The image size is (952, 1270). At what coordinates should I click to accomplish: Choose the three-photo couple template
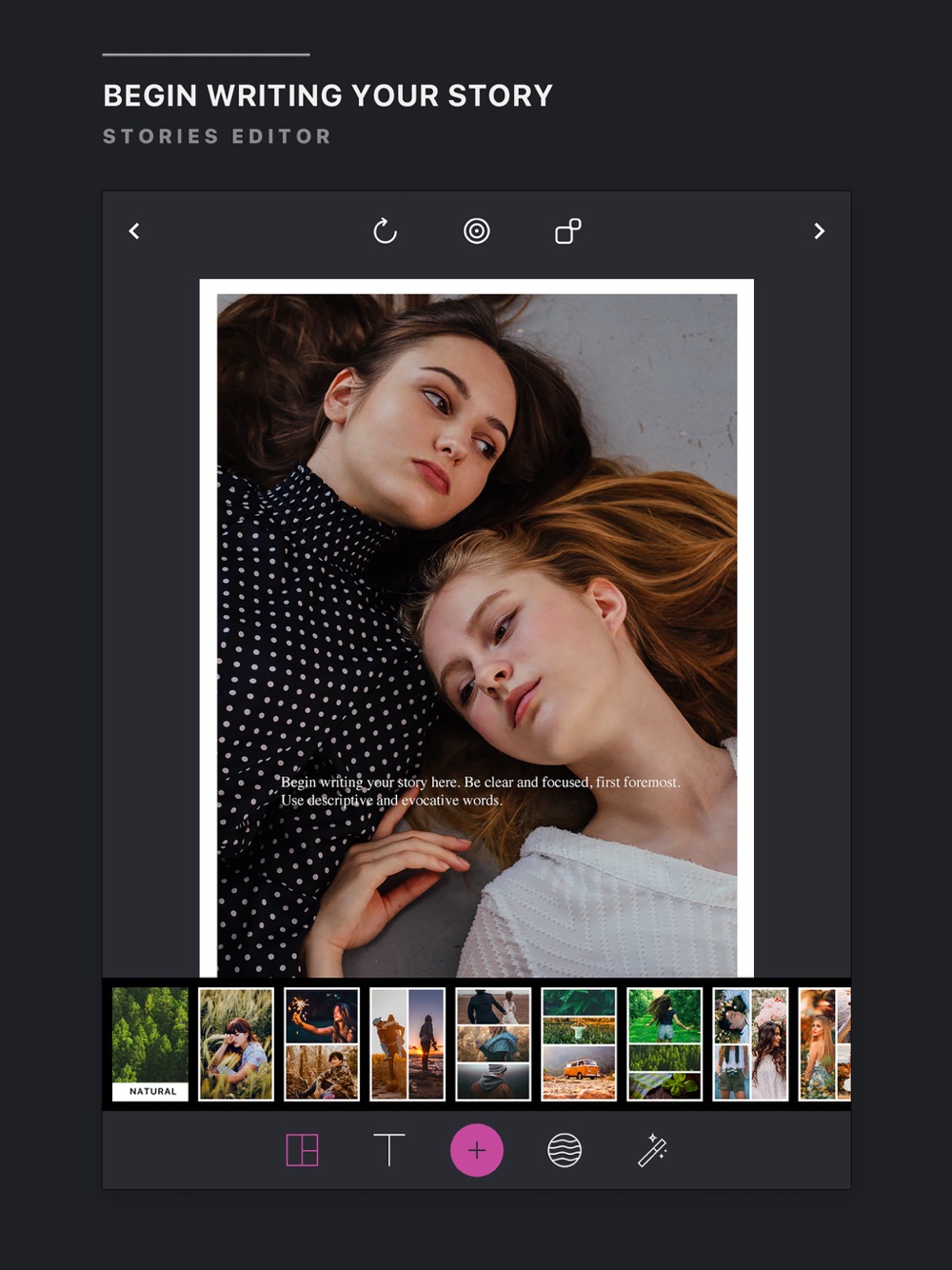pyautogui.click(x=493, y=1044)
